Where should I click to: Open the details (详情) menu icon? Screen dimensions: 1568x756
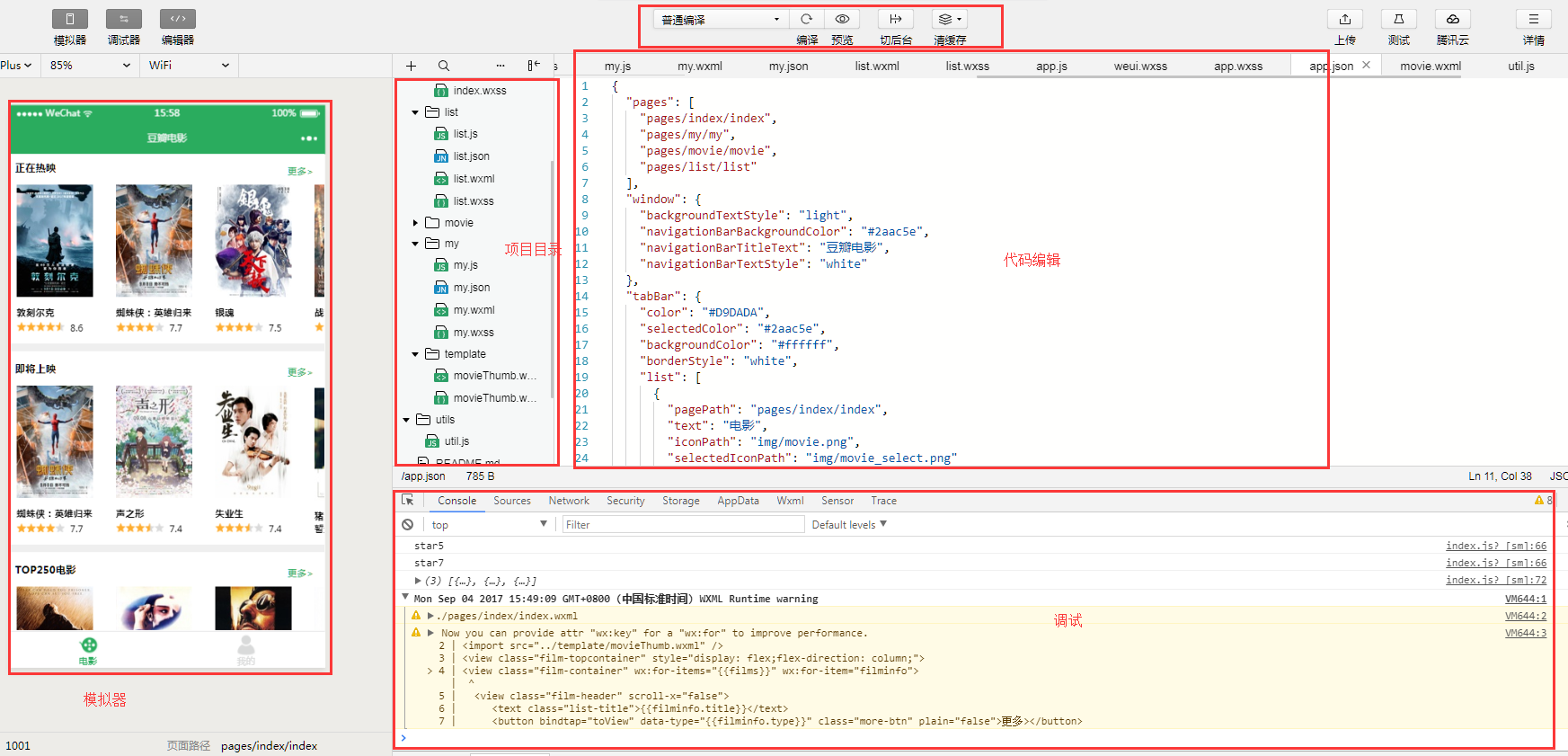pyautogui.click(x=1534, y=19)
